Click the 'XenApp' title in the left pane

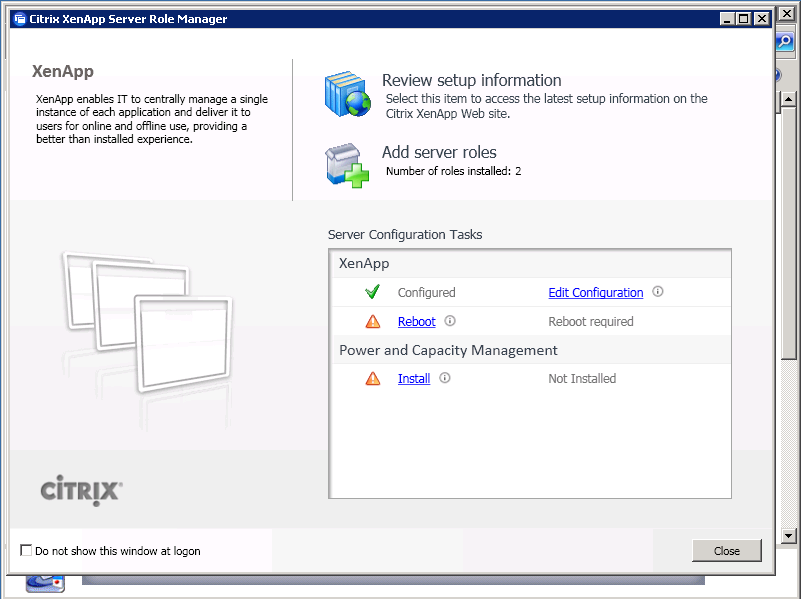click(63, 71)
